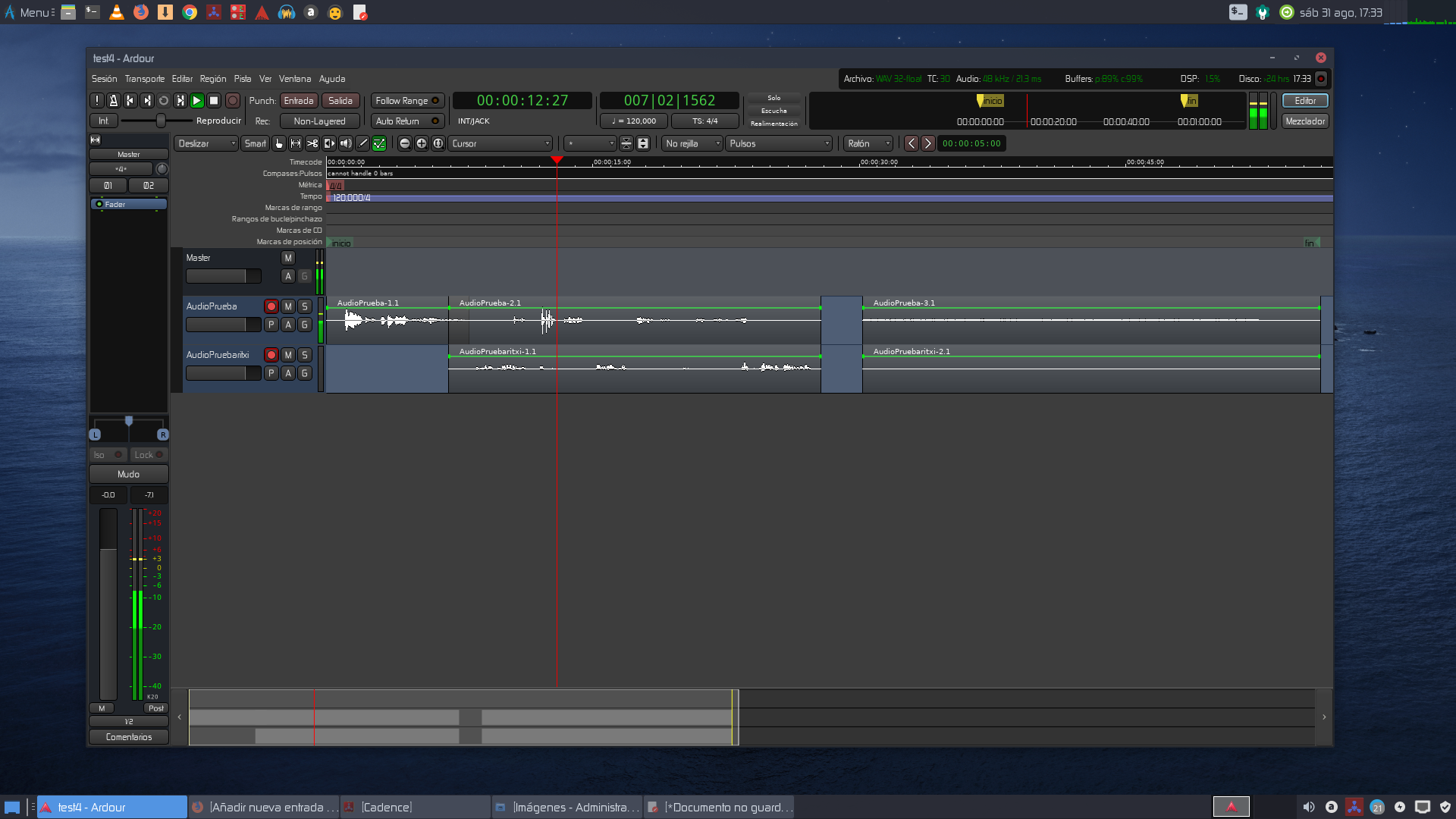This screenshot has width=1456, height=819.
Task: Click the global record button
Action: (233, 101)
